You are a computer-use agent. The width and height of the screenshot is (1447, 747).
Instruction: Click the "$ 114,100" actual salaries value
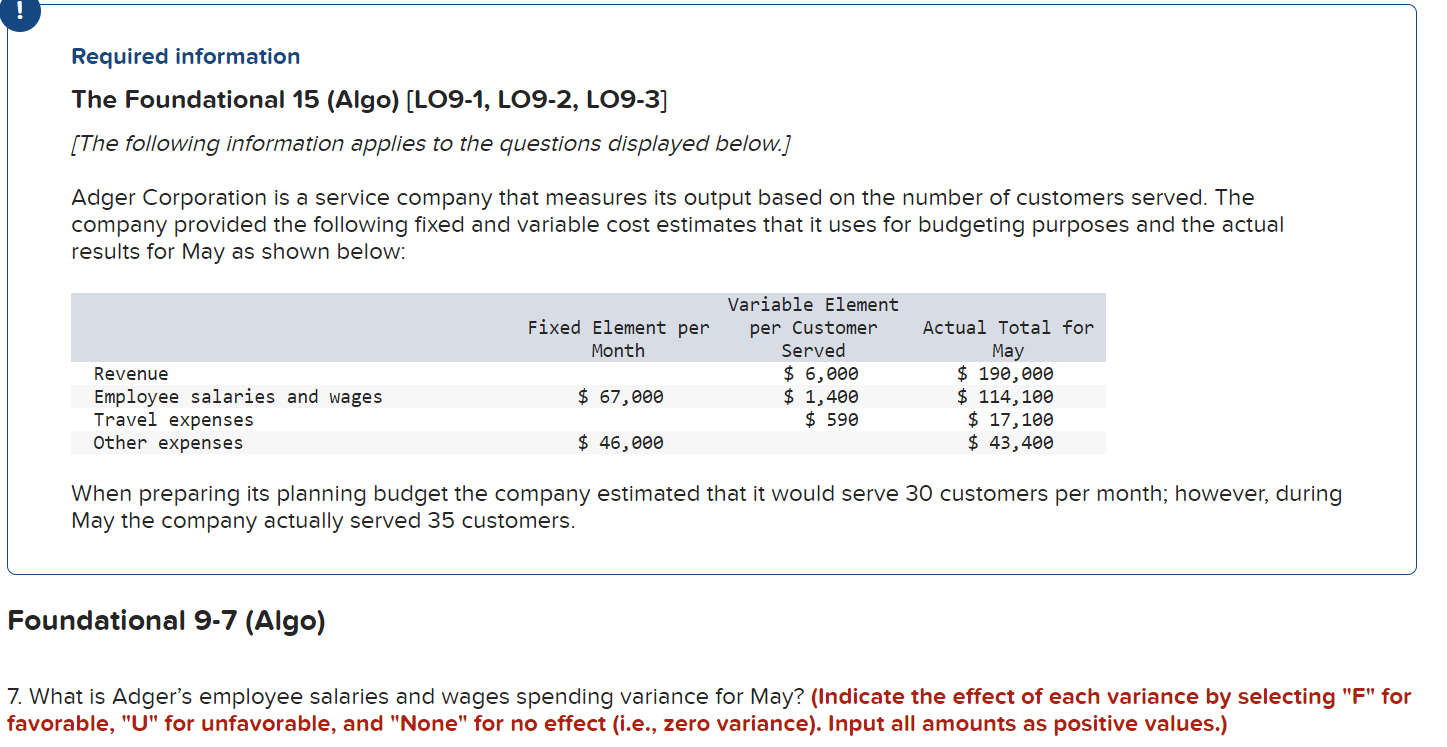tap(1005, 397)
